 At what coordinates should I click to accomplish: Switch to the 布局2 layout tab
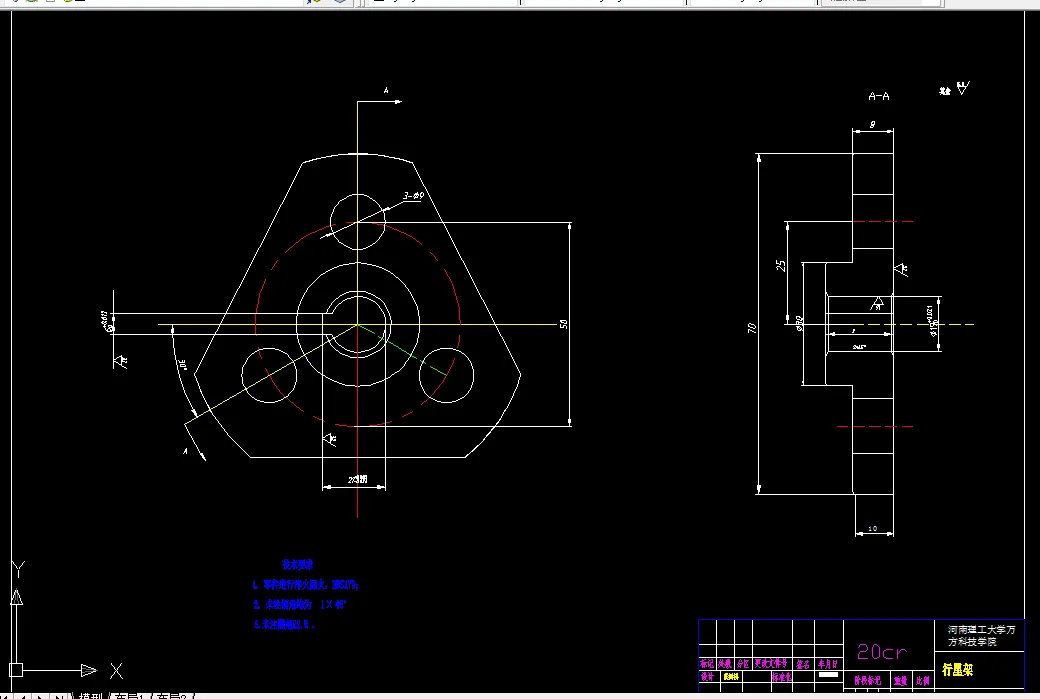coord(171,696)
